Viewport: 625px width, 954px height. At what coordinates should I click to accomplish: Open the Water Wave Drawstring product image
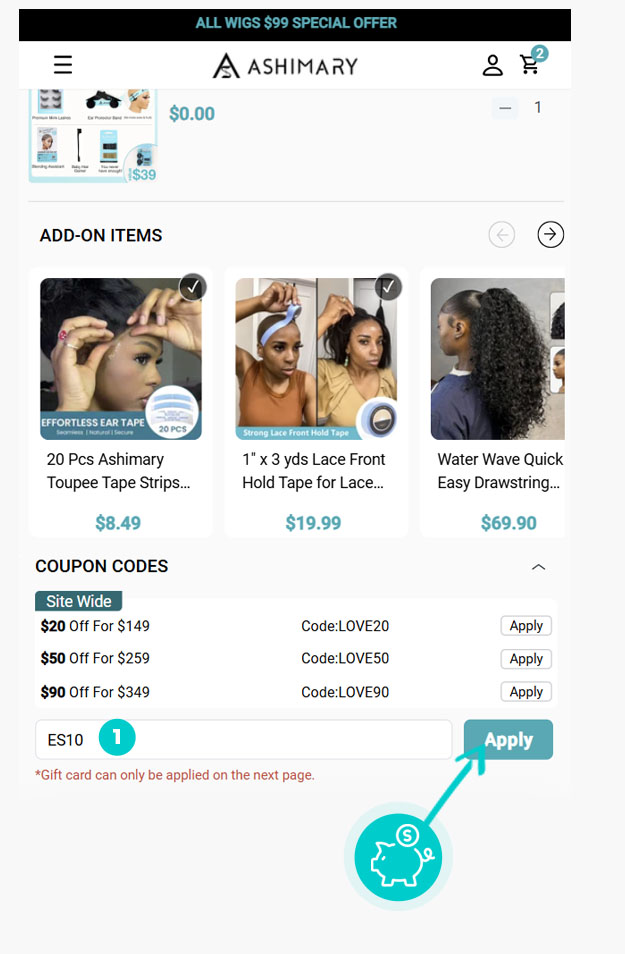(x=496, y=359)
